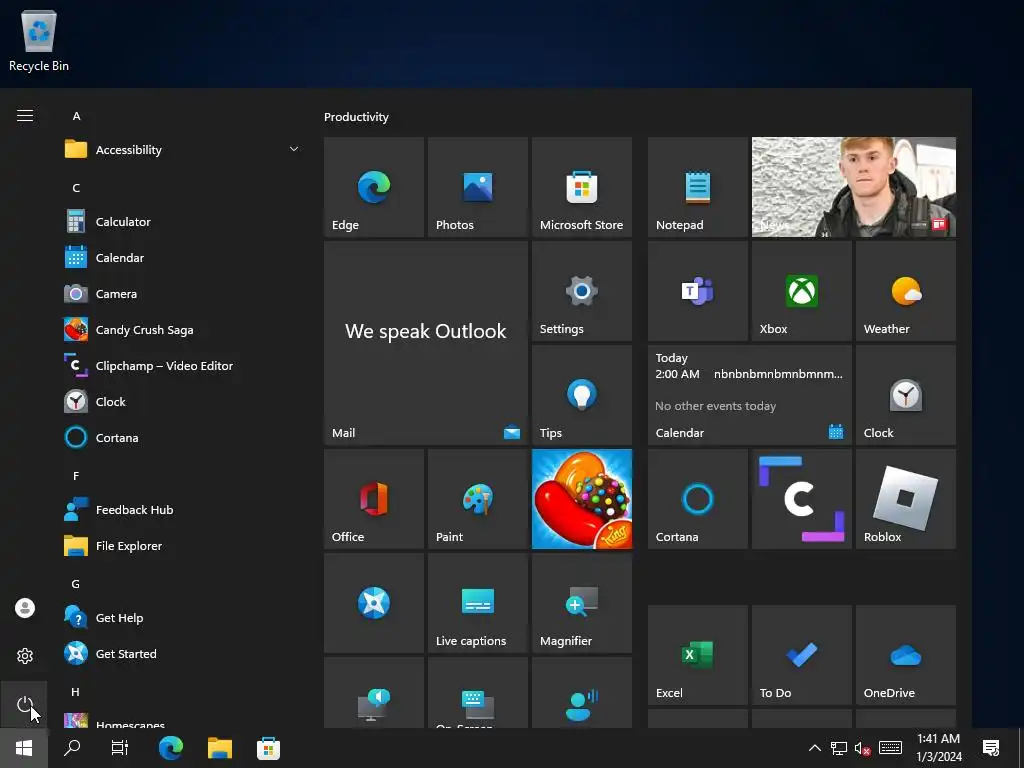This screenshot has width=1024, height=768.
Task: Open File Explorer from the app list
Action: pos(182,545)
